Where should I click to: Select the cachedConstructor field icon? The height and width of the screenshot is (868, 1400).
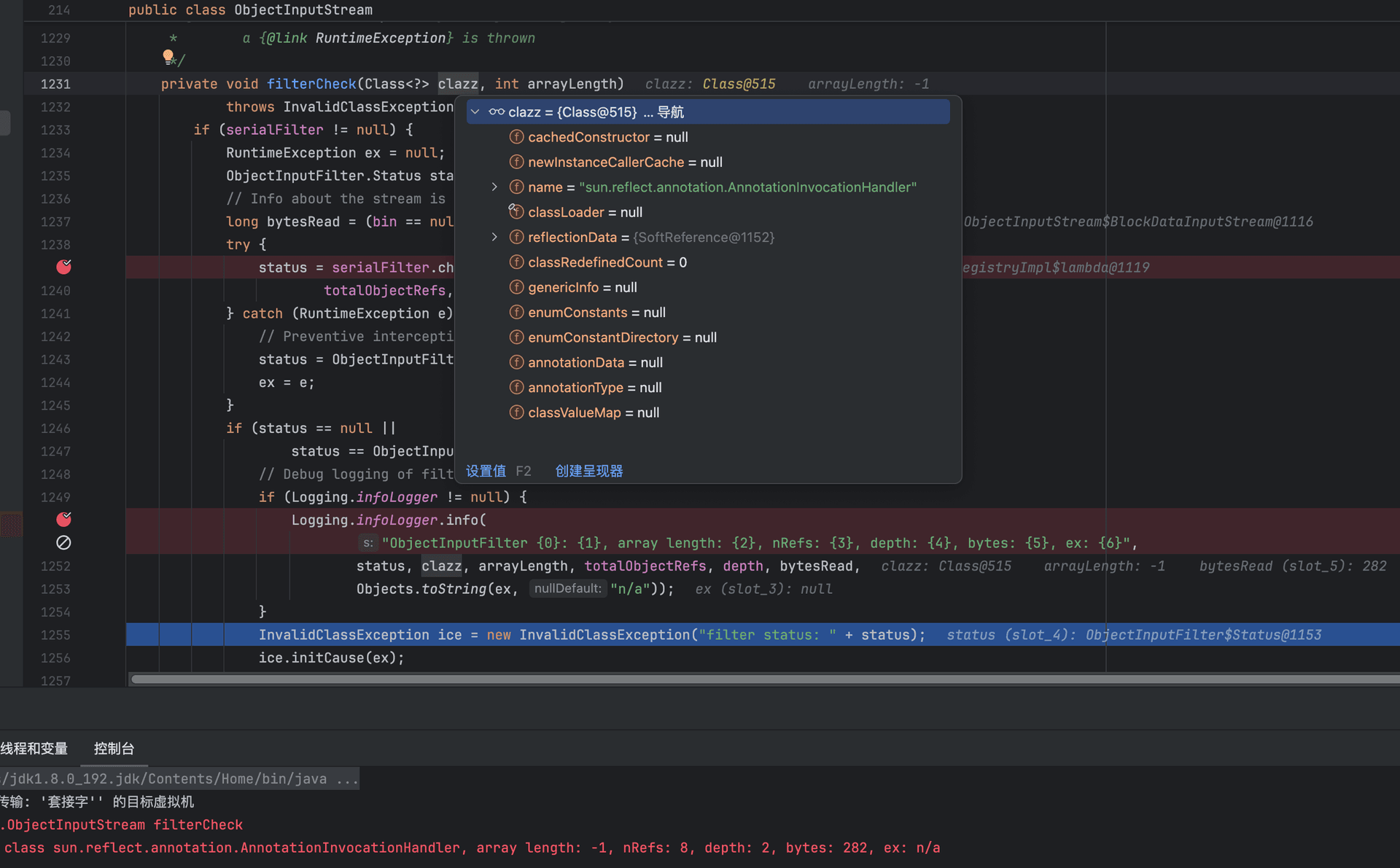pos(516,137)
